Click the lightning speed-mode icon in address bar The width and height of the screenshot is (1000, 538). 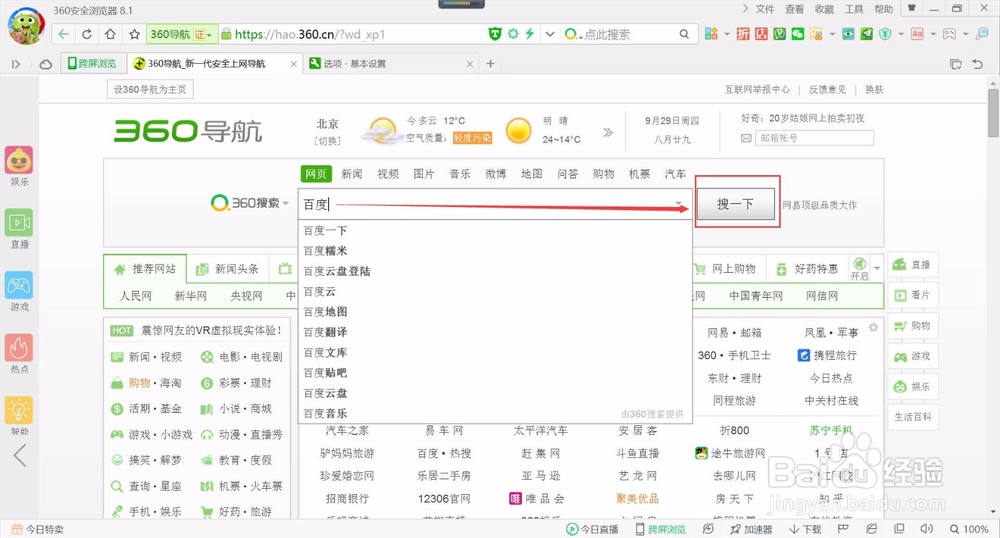(529, 34)
